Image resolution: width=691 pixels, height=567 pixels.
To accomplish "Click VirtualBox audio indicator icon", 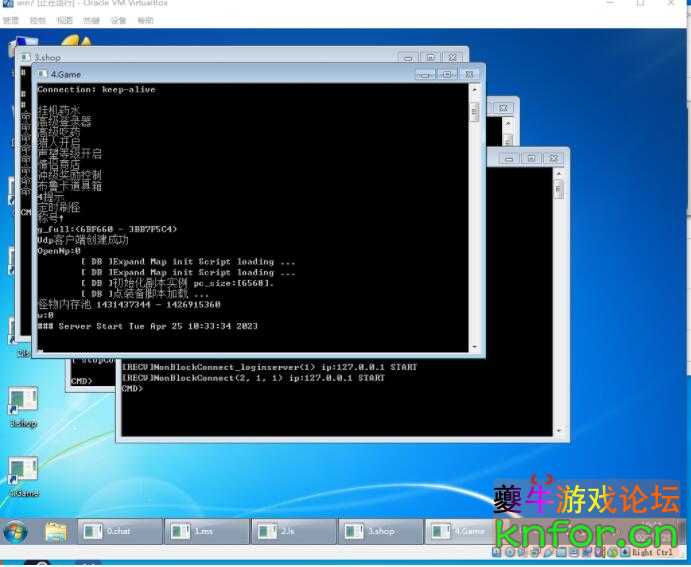I will click(x=521, y=552).
